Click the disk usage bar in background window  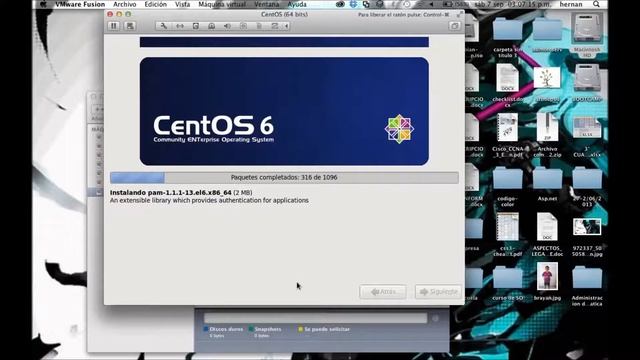(x=315, y=318)
